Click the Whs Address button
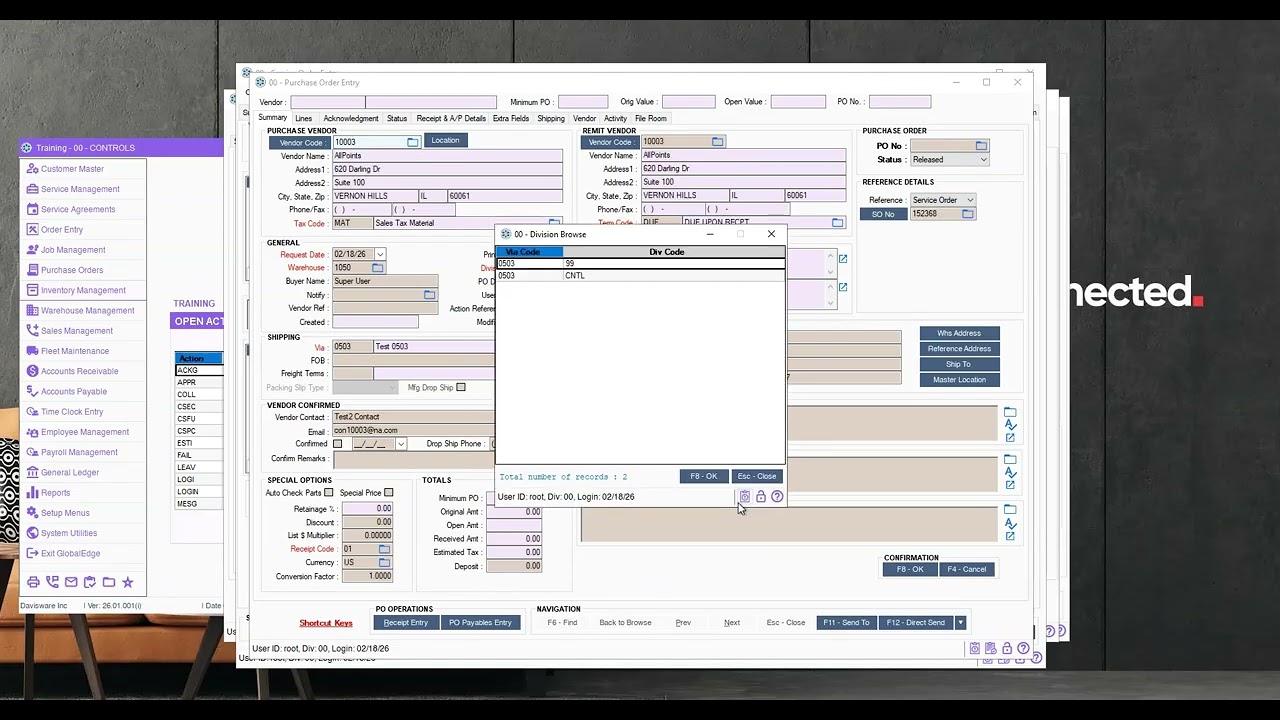1280x720 pixels. 959,333
